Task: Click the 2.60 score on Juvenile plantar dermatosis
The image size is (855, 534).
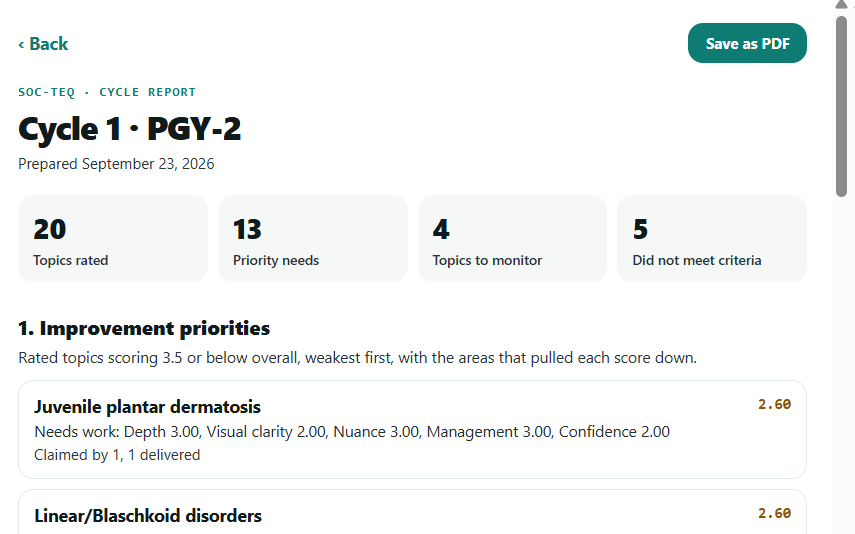Action: (x=774, y=404)
